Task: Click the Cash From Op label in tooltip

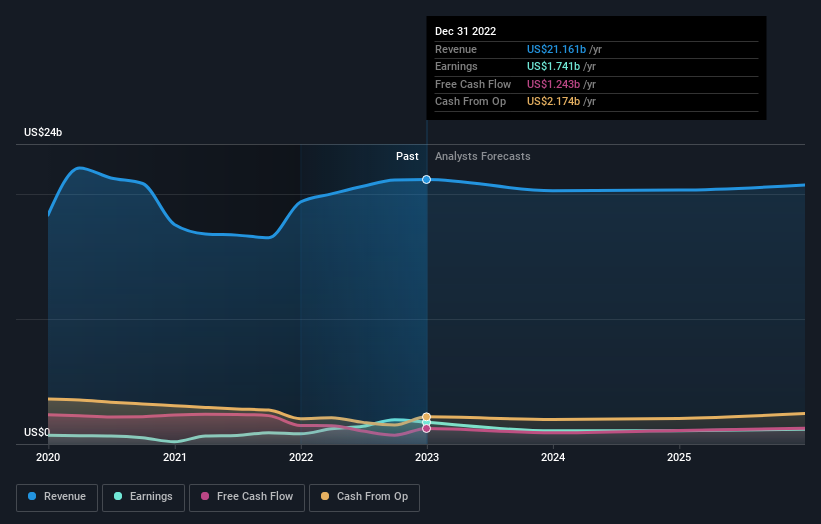Action: (x=470, y=102)
